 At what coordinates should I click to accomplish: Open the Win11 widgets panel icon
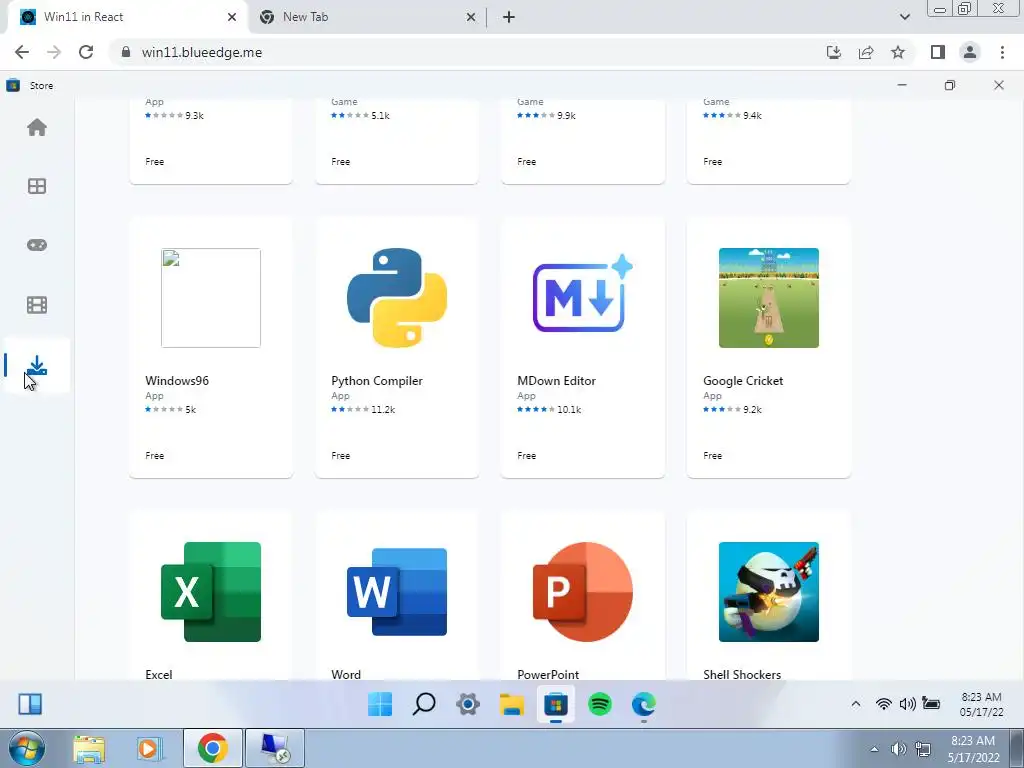[x=30, y=704]
